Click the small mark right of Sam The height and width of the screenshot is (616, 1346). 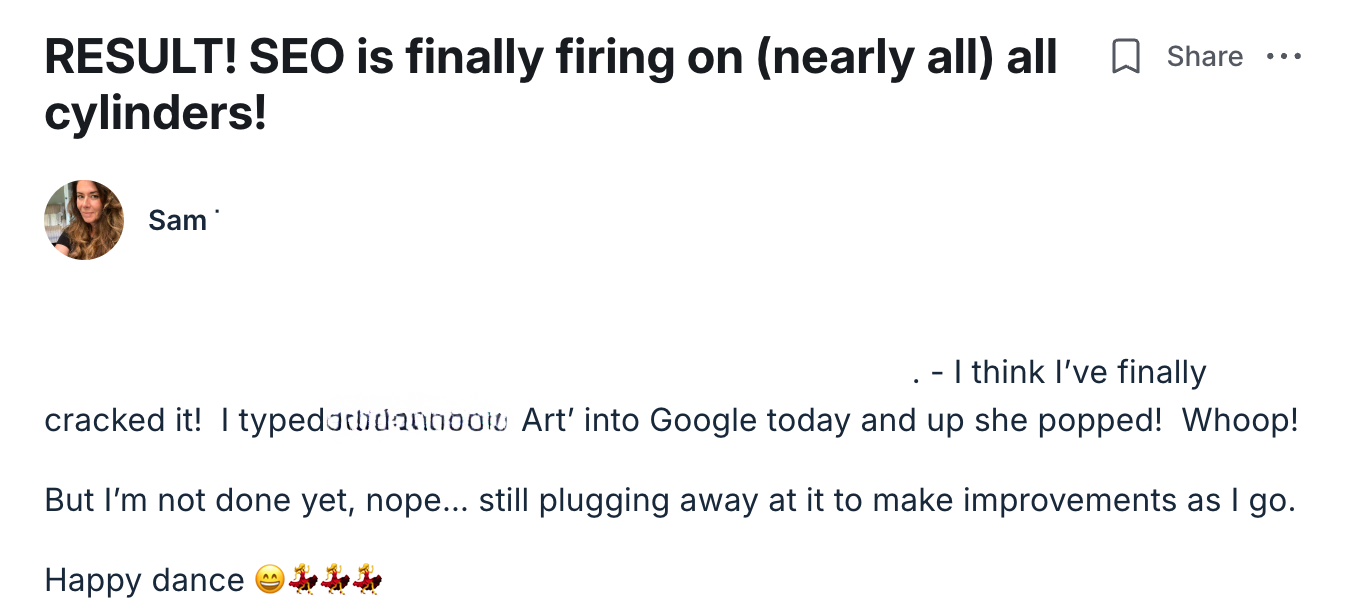[216, 213]
